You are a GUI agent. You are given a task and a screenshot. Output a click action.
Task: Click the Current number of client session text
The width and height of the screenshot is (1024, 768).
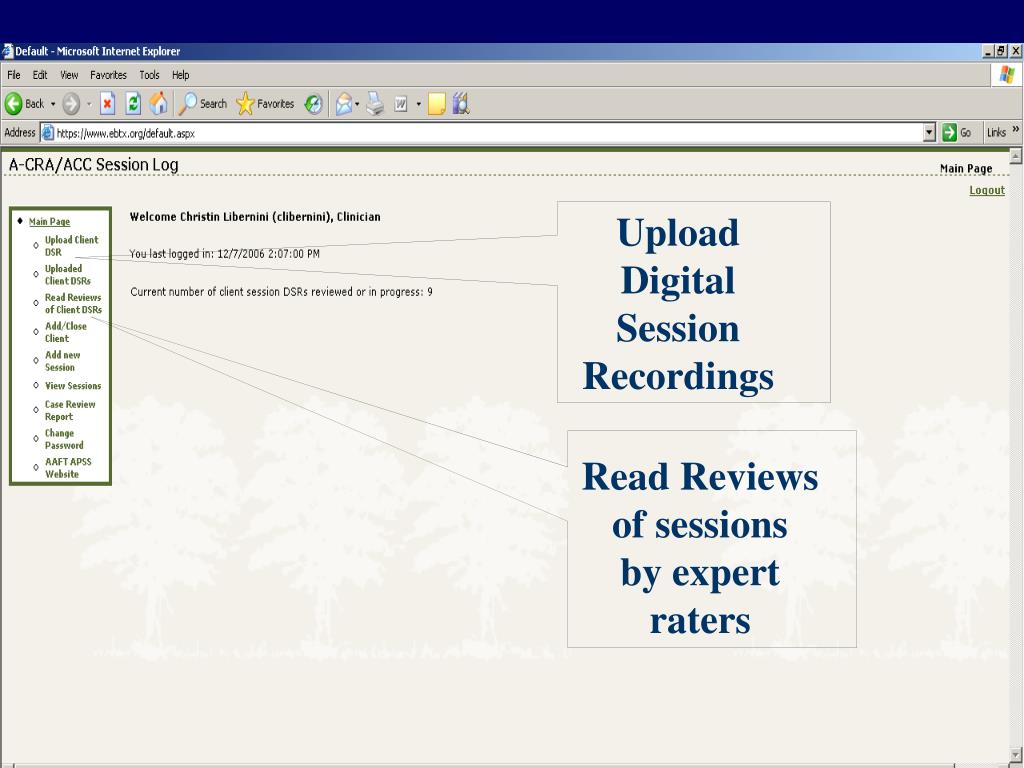(x=281, y=292)
